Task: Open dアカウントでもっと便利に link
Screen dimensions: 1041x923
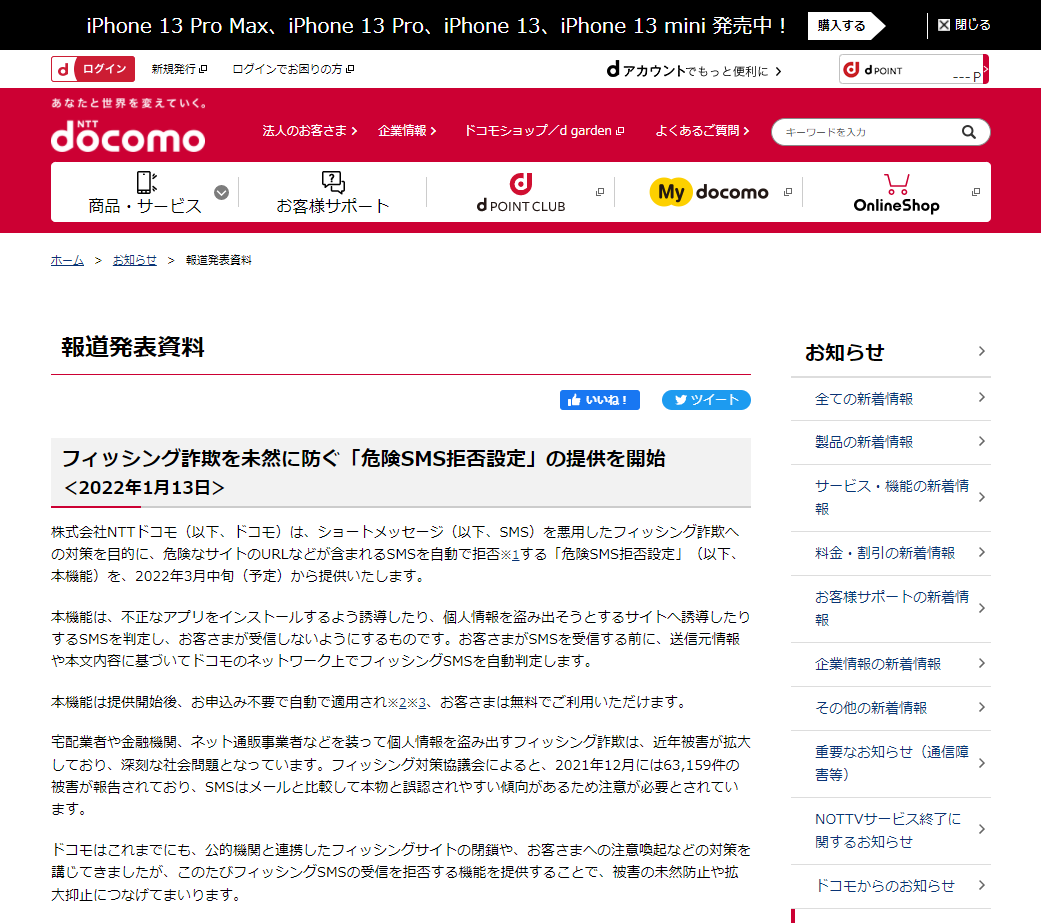Action: tap(694, 70)
